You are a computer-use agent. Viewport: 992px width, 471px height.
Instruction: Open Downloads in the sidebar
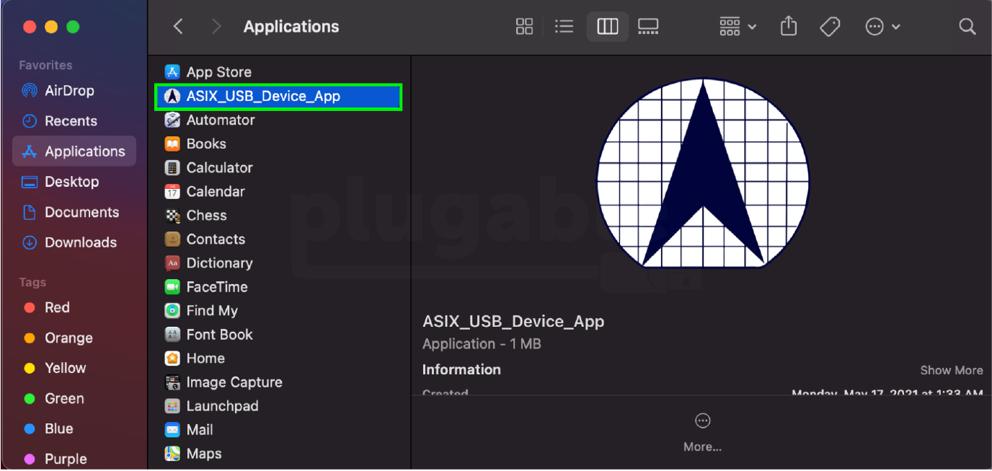[80, 242]
